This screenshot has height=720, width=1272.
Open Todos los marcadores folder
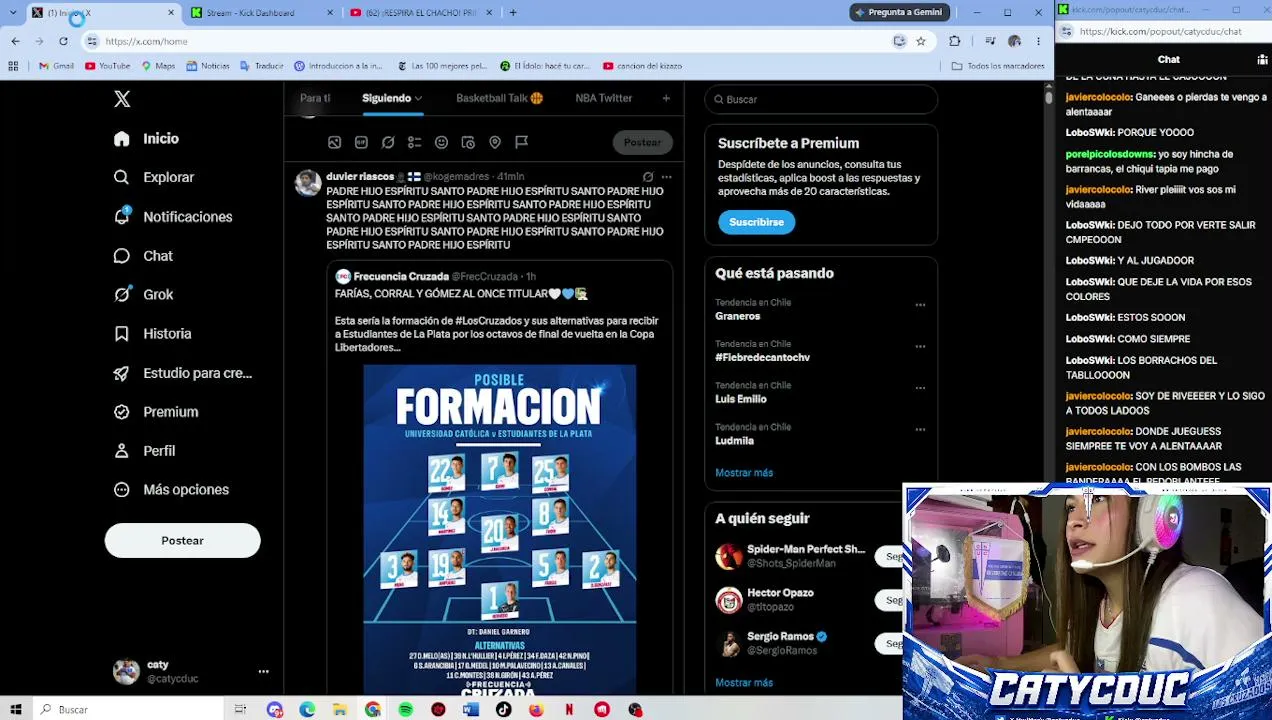click(x=998, y=66)
